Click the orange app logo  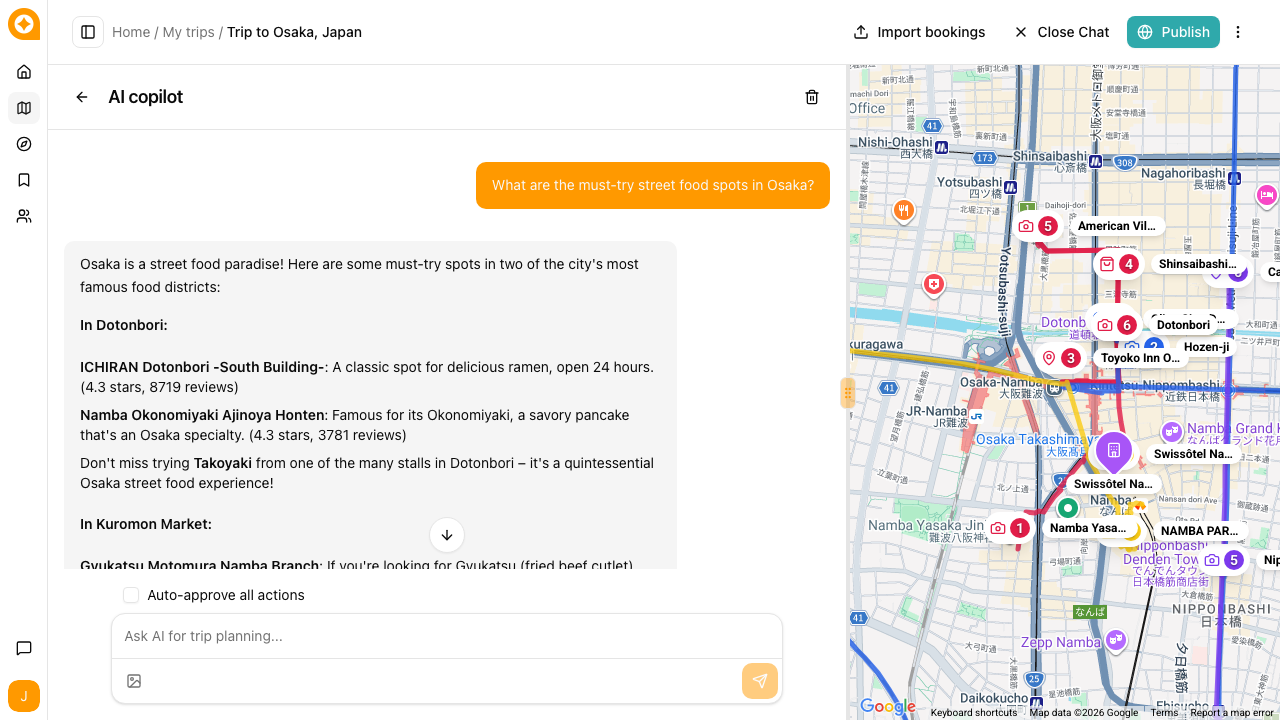24,24
